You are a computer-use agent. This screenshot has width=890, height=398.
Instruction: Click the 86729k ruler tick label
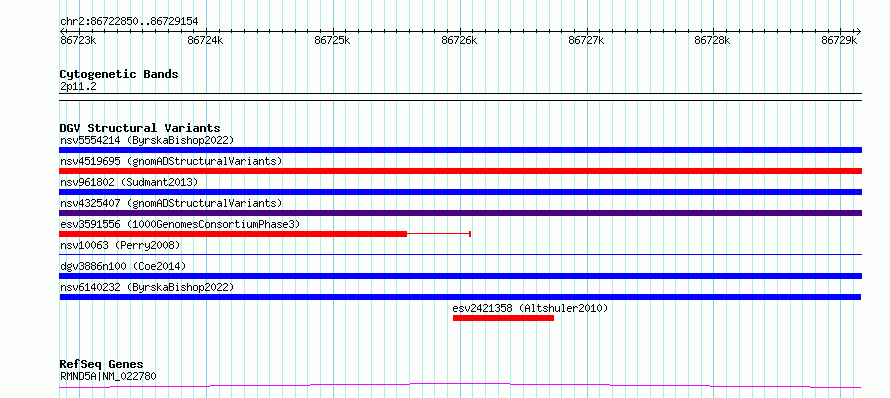839,40
